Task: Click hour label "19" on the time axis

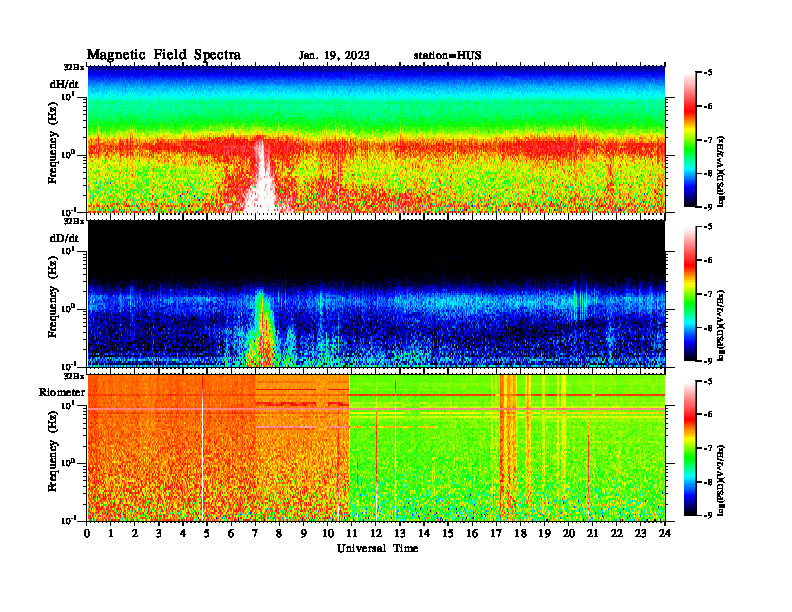Action: 544,533
